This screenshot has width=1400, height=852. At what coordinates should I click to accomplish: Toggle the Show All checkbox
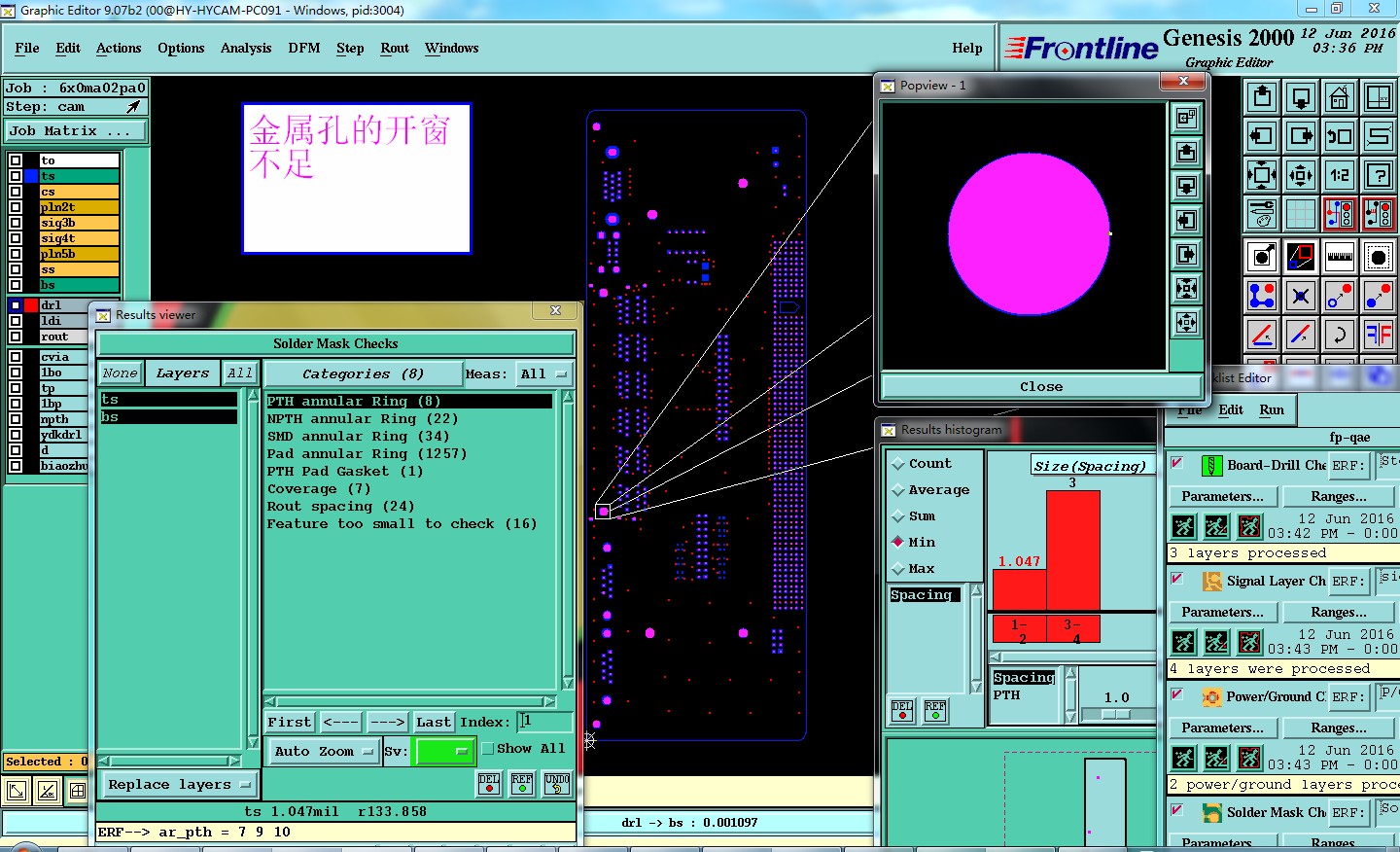[488, 748]
